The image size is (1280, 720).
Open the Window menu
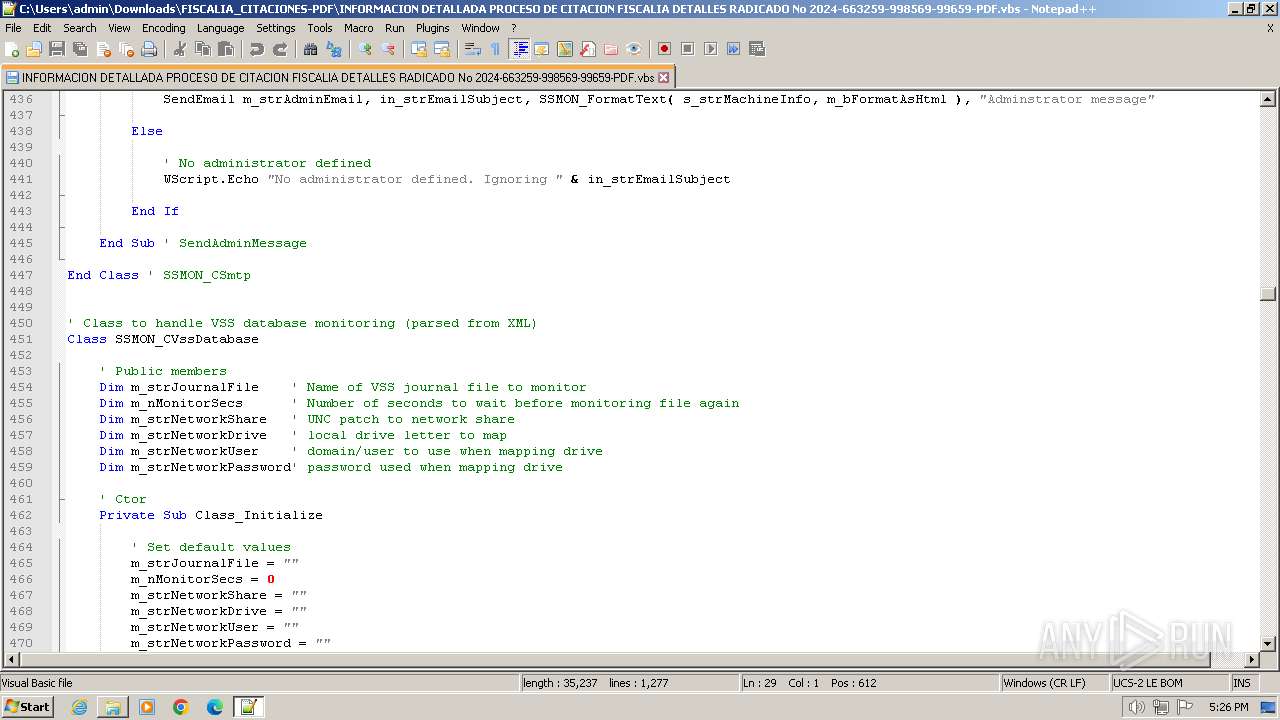point(481,28)
